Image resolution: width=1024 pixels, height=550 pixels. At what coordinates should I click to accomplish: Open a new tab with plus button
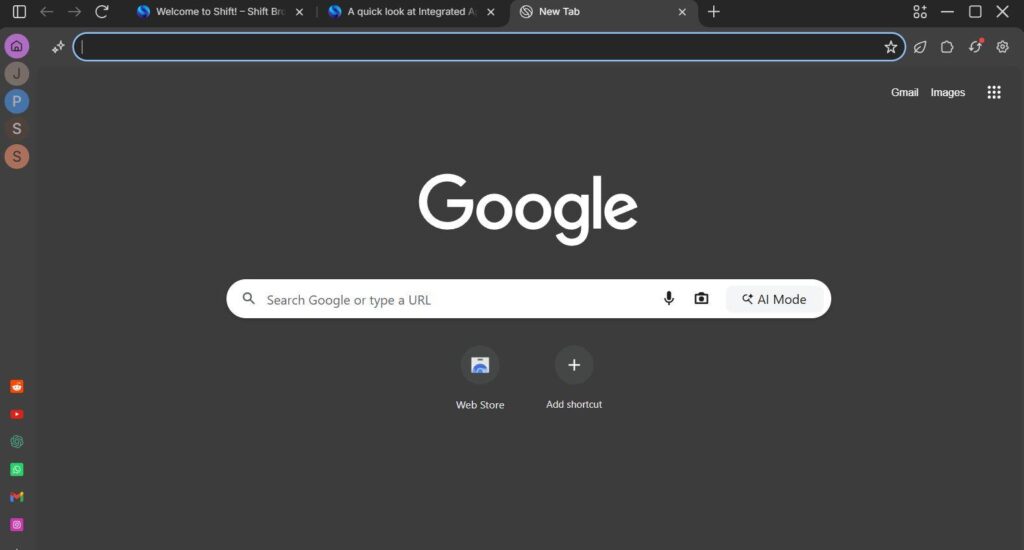(x=713, y=12)
